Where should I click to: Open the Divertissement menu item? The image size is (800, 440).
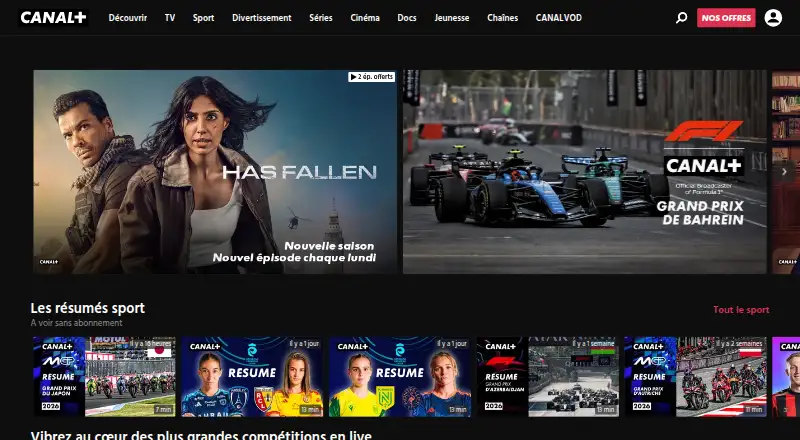point(262,18)
